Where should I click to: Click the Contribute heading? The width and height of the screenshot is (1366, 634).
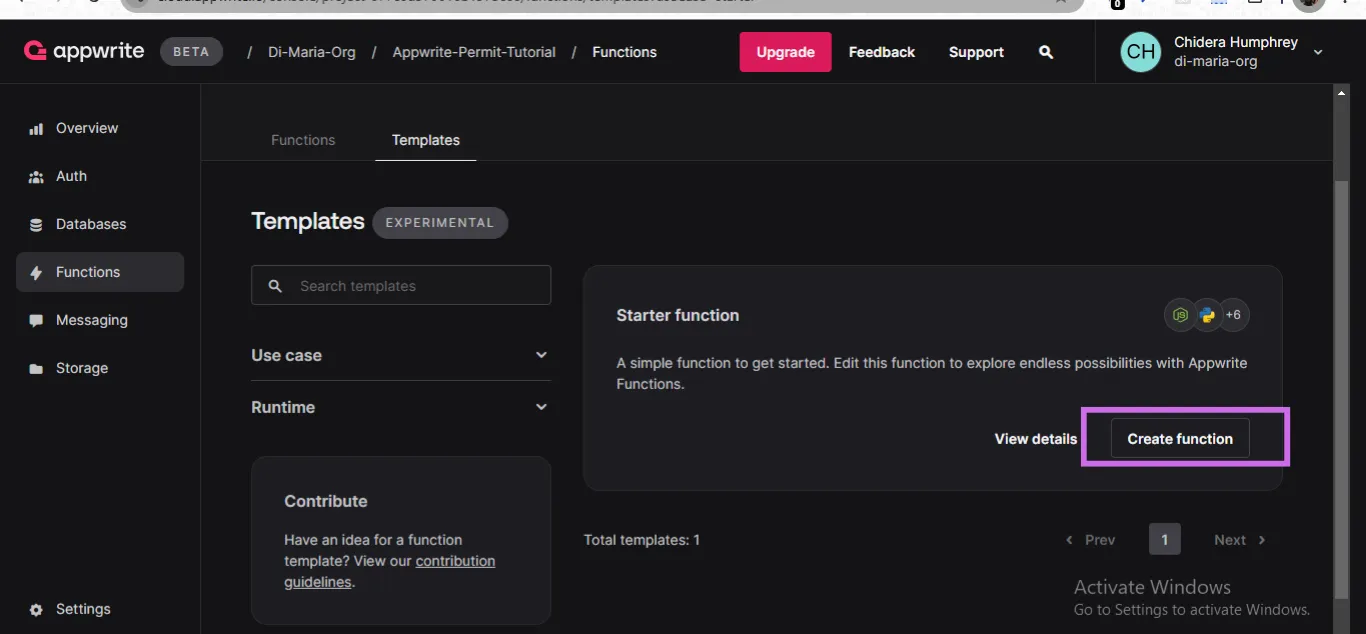pos(326,501)
